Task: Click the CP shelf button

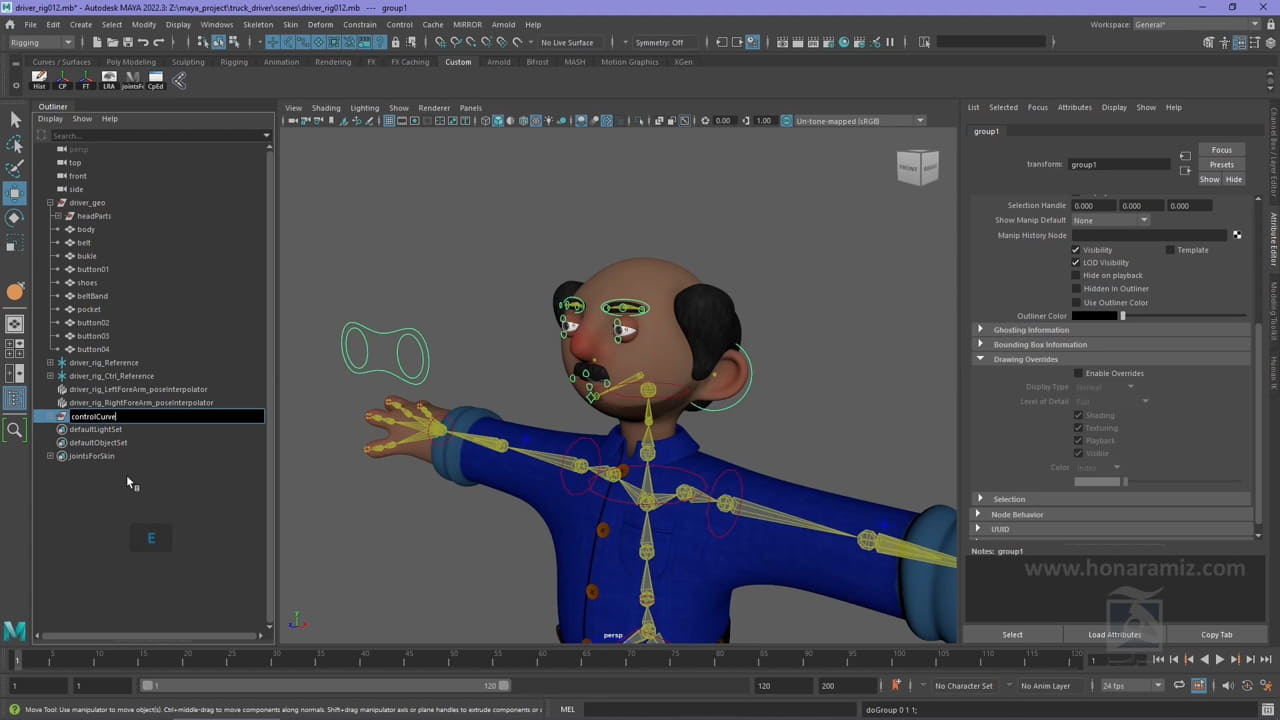Action: pos(63,80)
